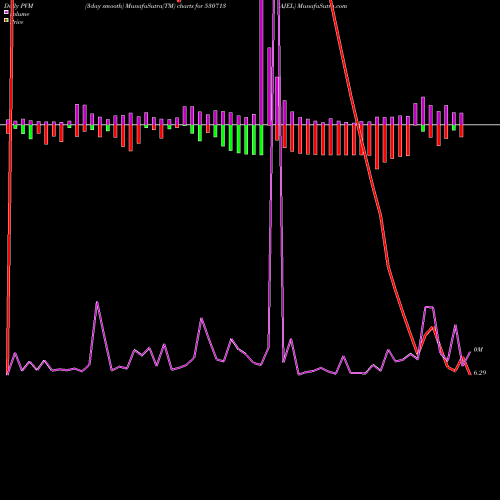Click the '6.29' price value label
This screenshot has width=500, height=500.
click(x=480, y=373)
